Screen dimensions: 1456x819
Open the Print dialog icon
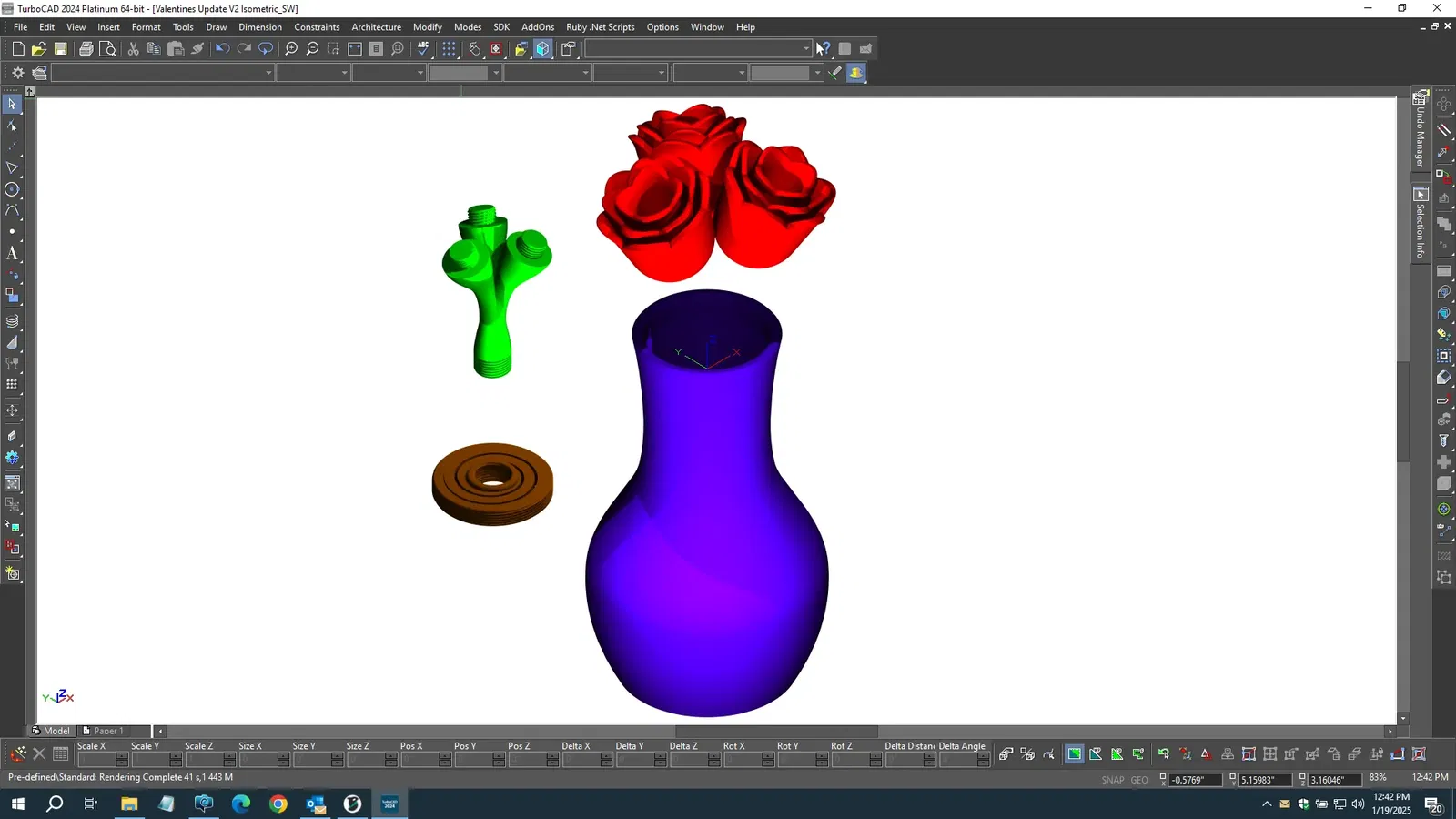(86, 49)
